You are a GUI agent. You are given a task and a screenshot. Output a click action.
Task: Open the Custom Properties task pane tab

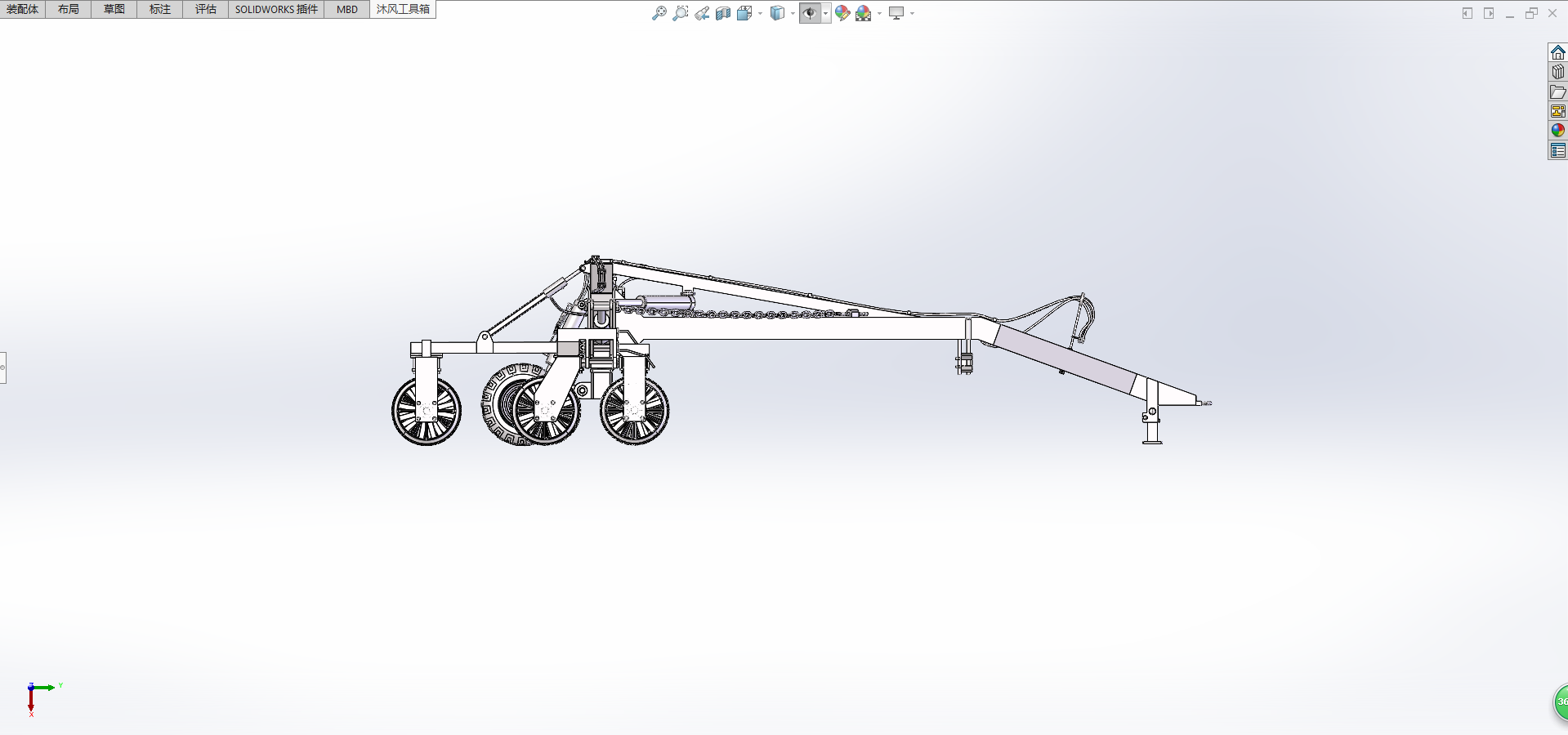(1558, 150)
